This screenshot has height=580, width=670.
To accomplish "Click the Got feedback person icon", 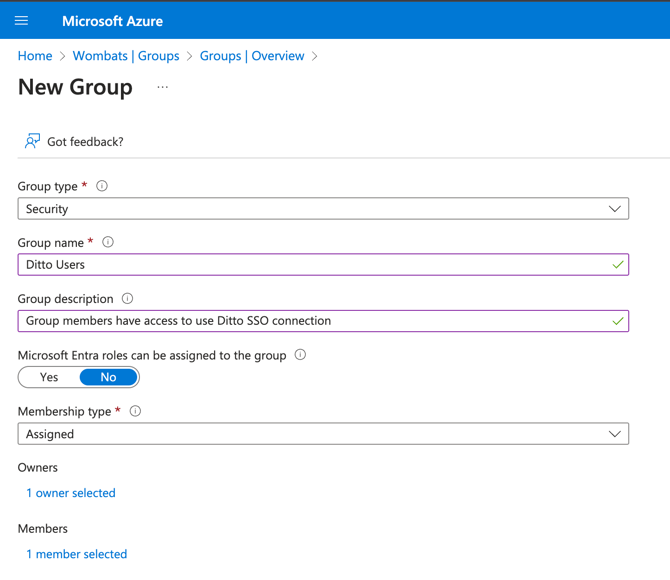I will coord(32,141).
